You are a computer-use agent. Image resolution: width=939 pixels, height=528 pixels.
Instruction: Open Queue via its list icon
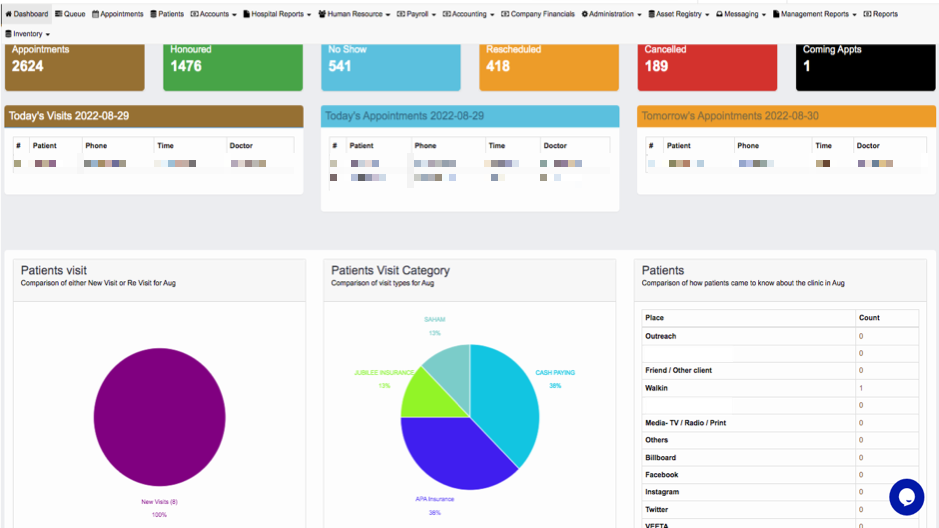pyautogui.click(x=58, y=14)
